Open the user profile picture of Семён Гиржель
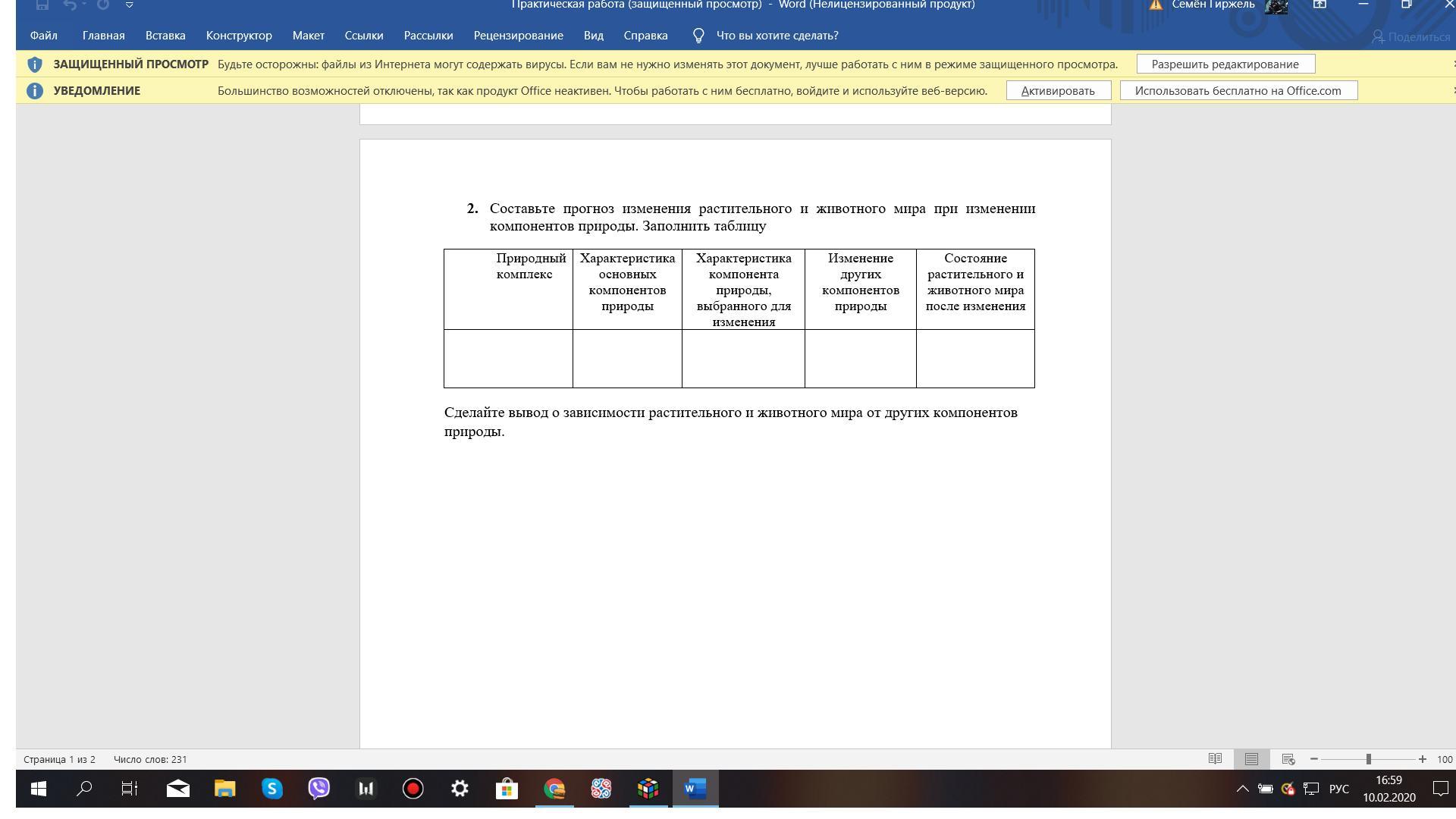Screen dimensions: 1456x819 (x=1276, y=6)
